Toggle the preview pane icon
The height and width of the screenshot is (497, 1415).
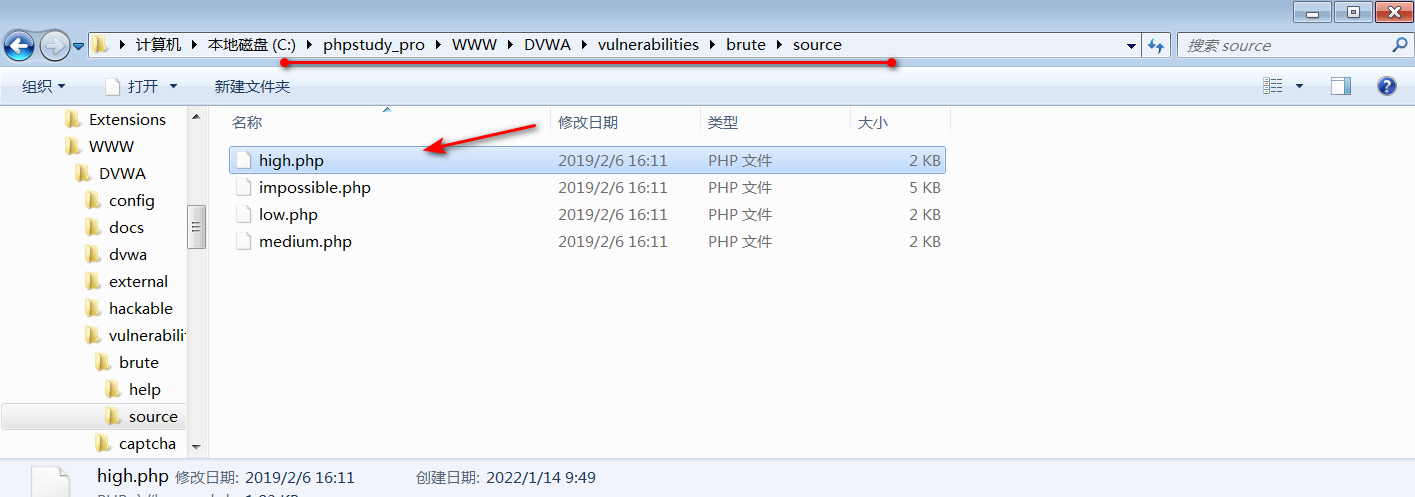pos(1341,87)
